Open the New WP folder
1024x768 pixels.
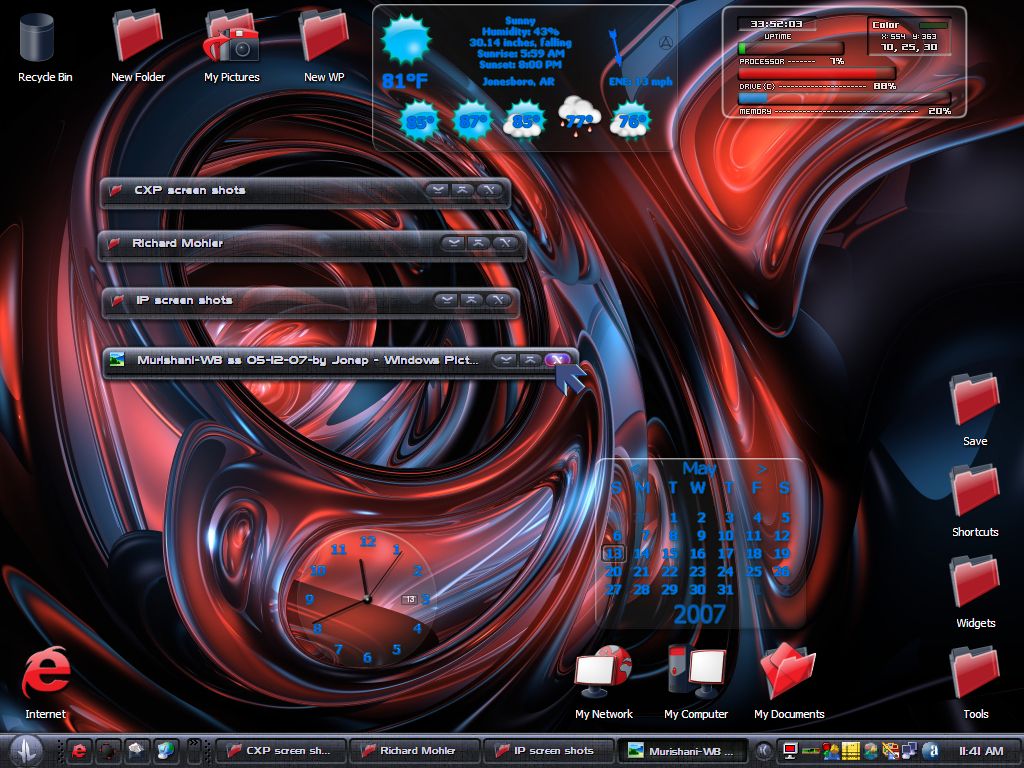pyautogui.click(x=324, y=38)
